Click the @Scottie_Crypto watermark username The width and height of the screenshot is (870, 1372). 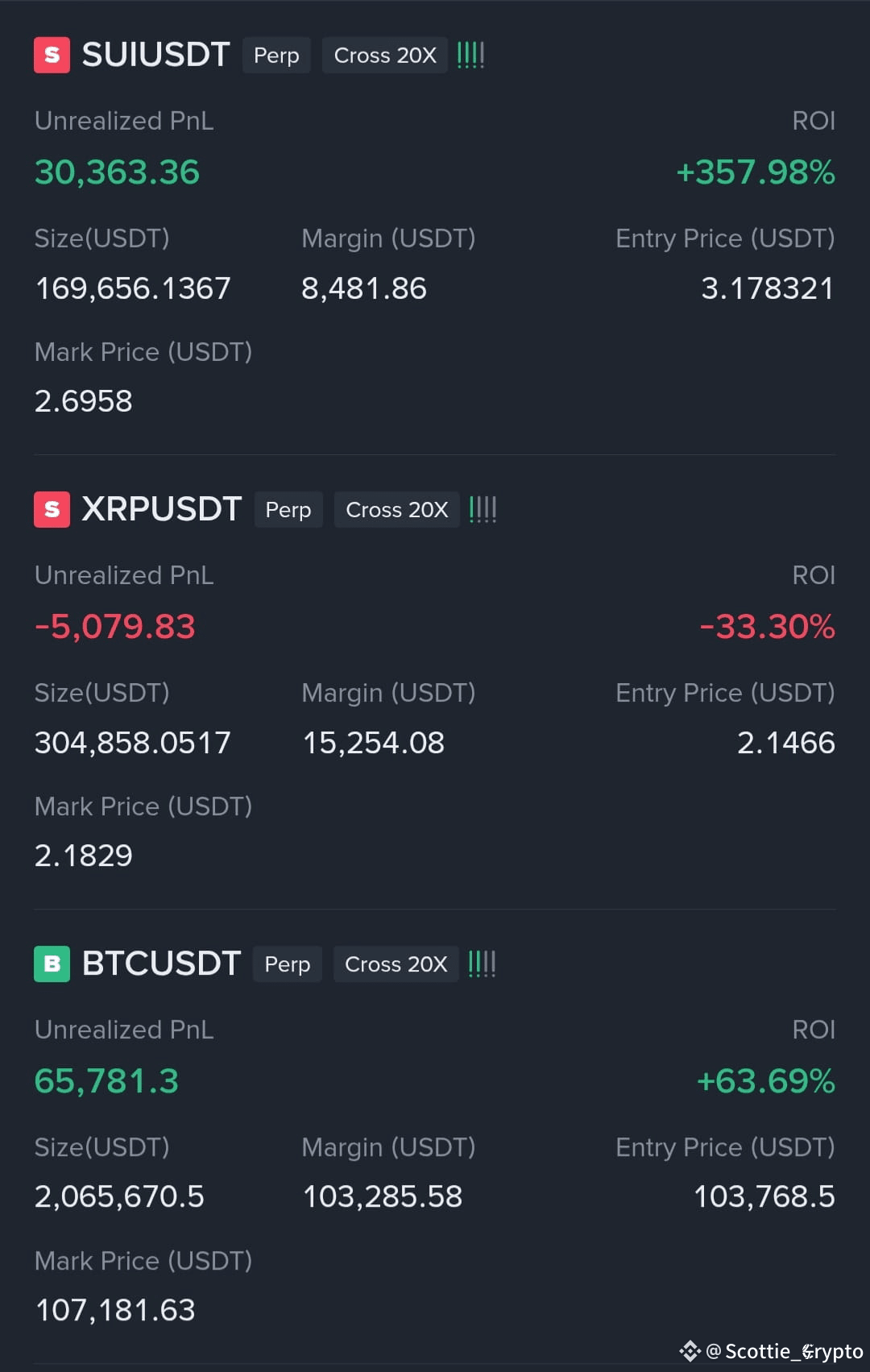(785, 1351)
